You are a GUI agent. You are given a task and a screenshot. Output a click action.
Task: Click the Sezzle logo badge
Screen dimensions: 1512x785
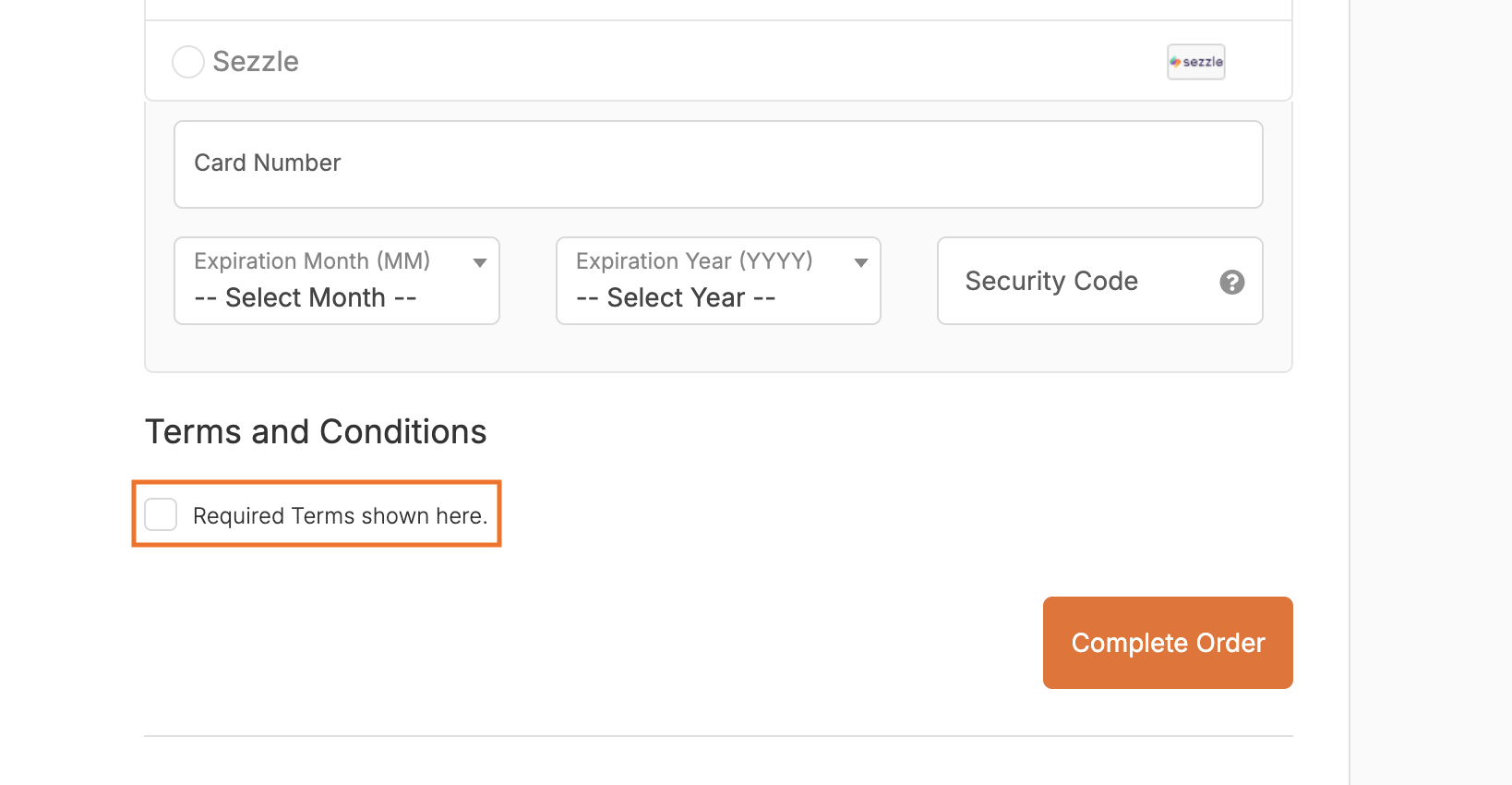[1195, 62]
